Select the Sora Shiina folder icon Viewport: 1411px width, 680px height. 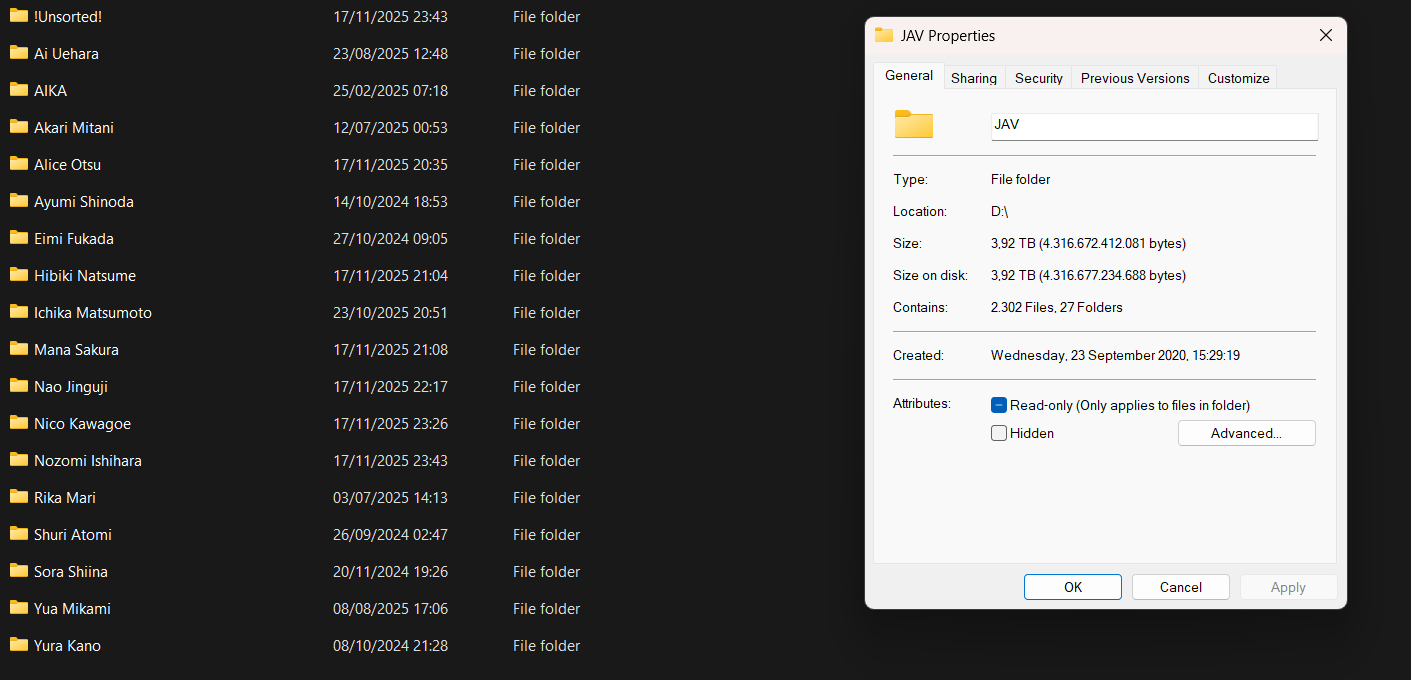(x=19, y=571)
